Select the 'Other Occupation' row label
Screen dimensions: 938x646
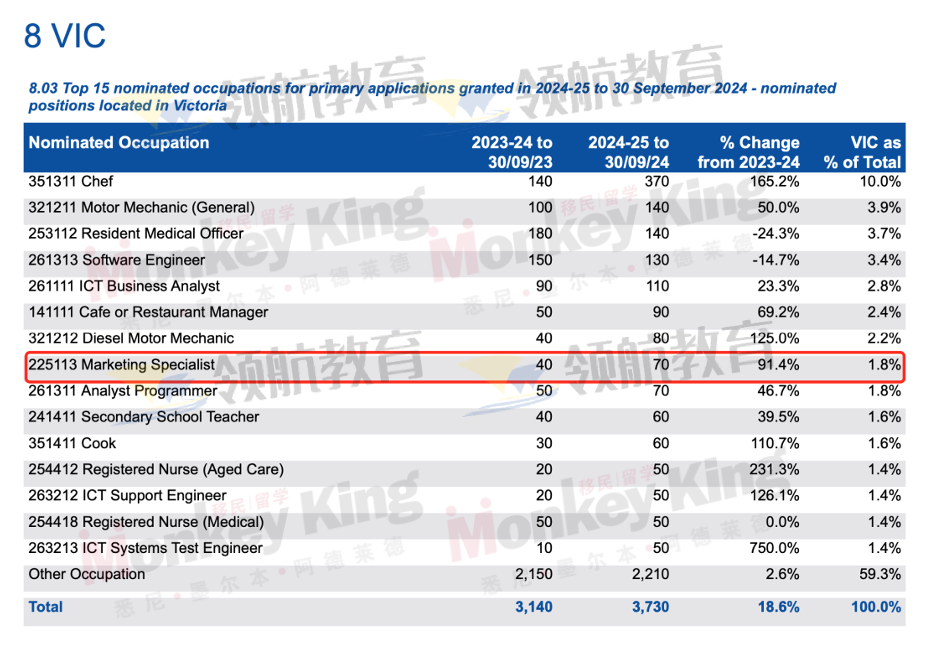87,574
